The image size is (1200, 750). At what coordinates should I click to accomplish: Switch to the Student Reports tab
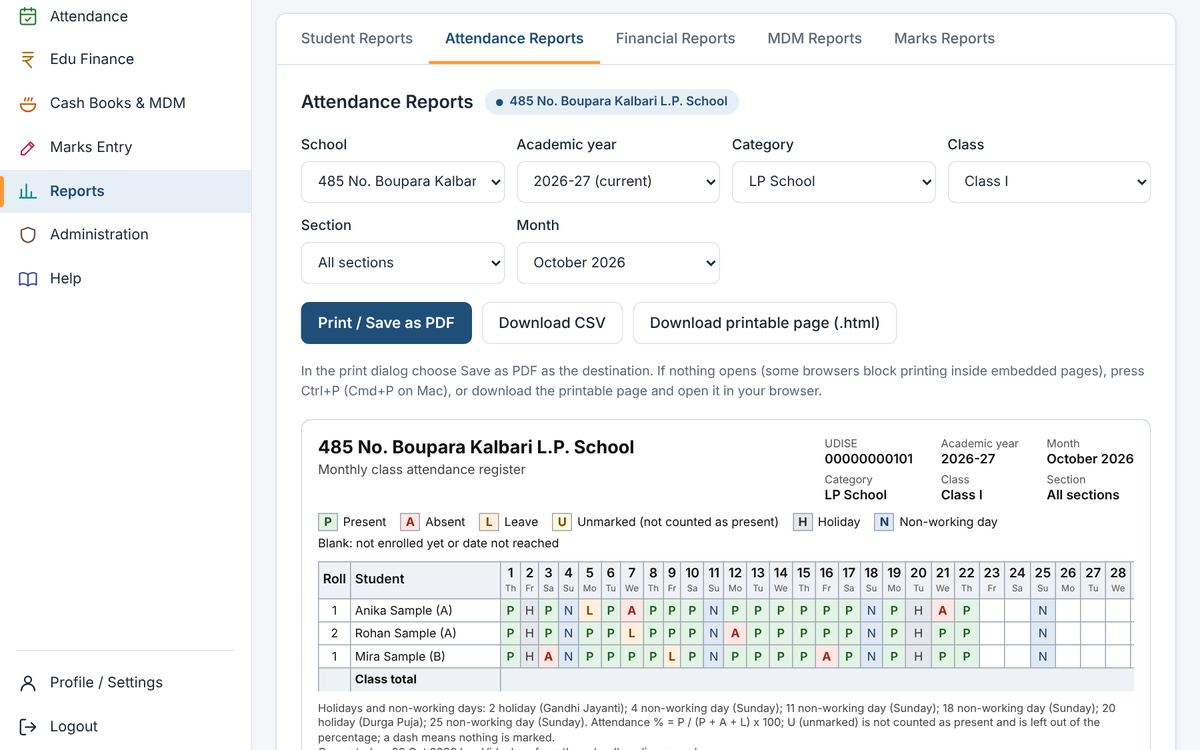357,38
